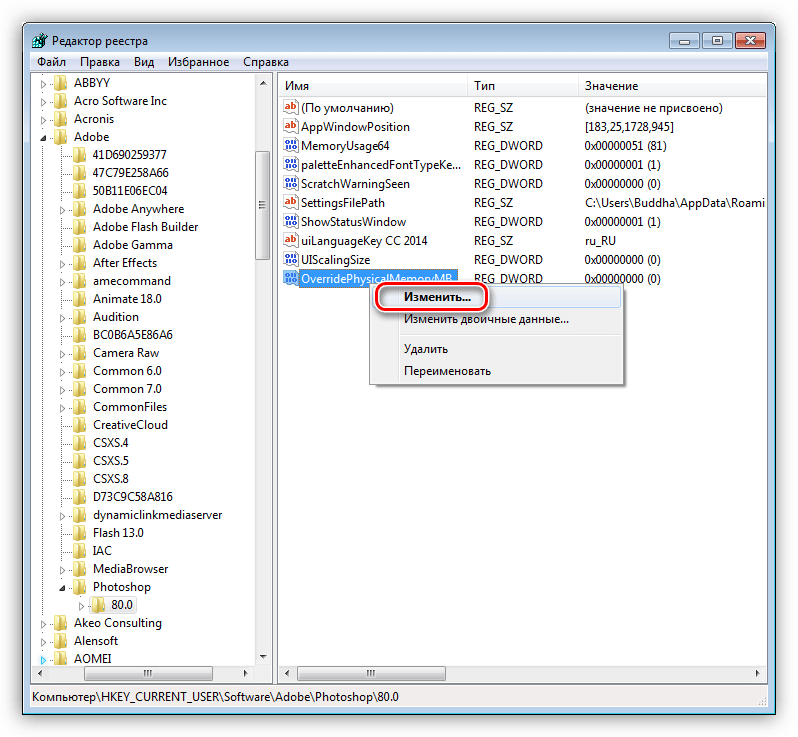Click the Registry Editor title bar icon
Viewport: 798px width, 737px height.
point(39,41)
